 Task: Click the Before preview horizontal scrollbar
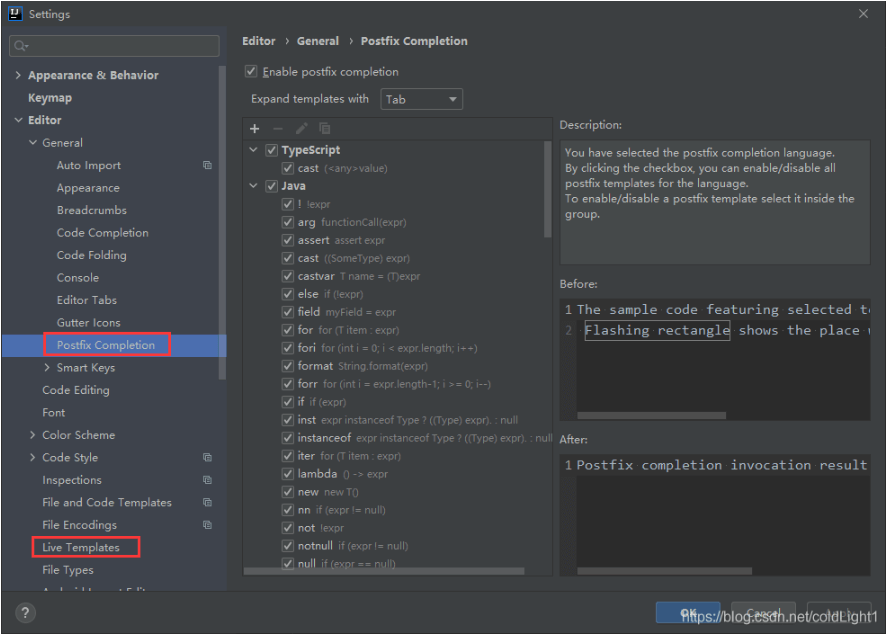[651, 415]
